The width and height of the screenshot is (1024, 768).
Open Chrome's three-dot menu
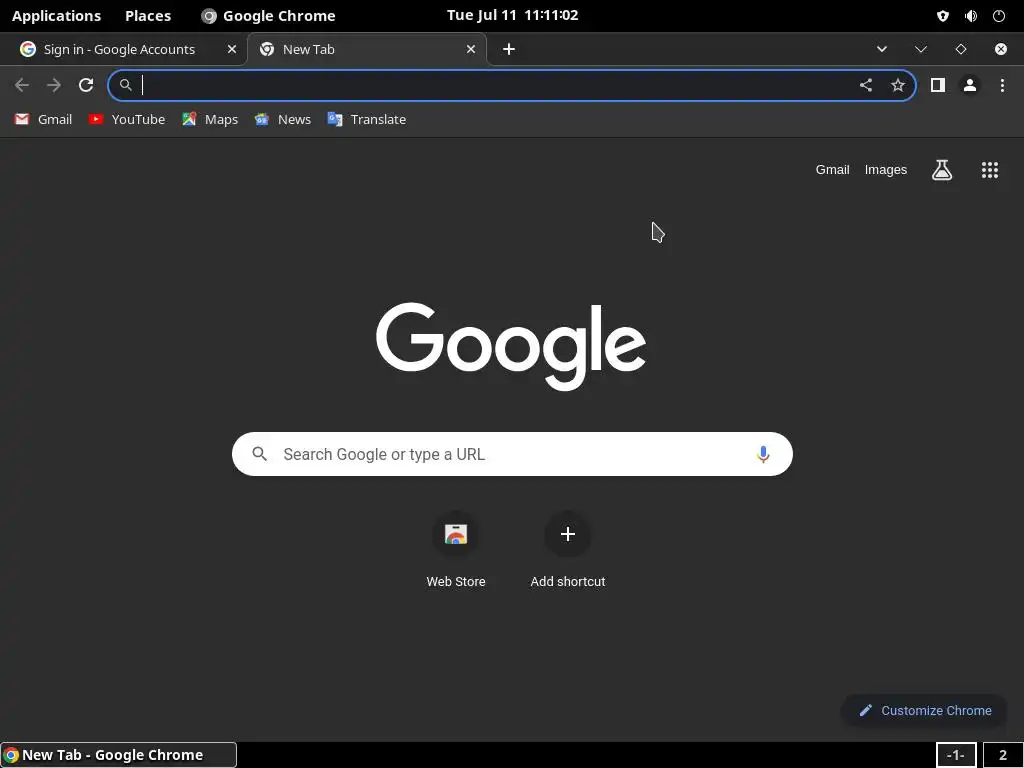pyautogui.click(x=1002, y=85)
